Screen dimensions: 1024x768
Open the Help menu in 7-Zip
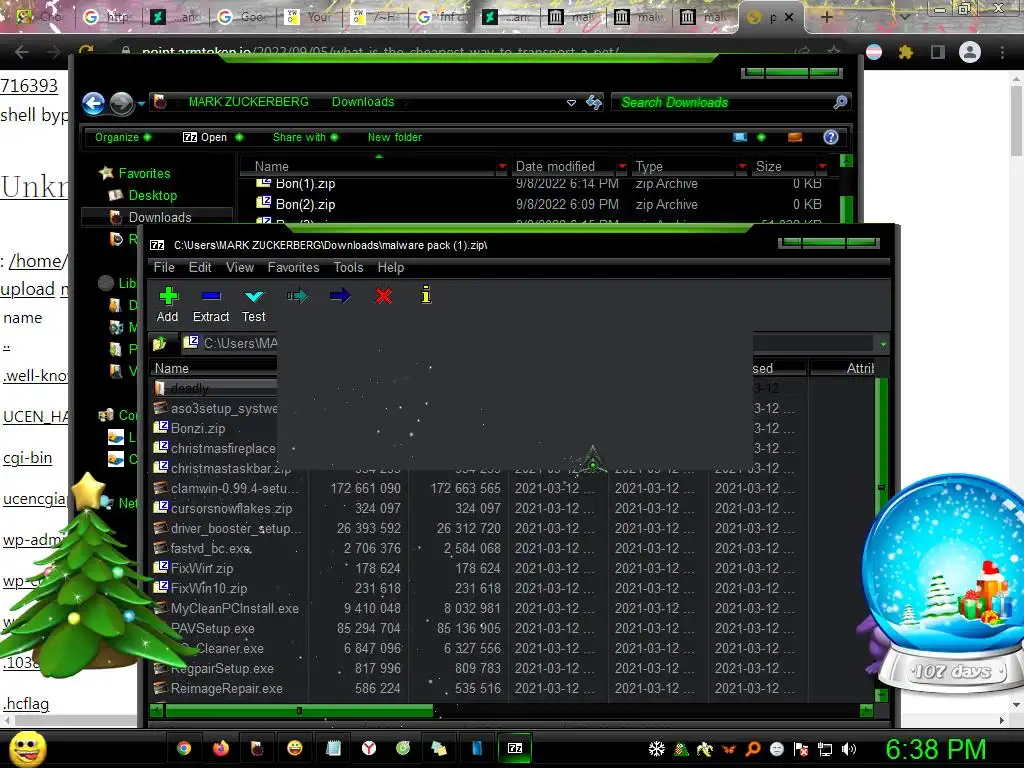[391, 268]
